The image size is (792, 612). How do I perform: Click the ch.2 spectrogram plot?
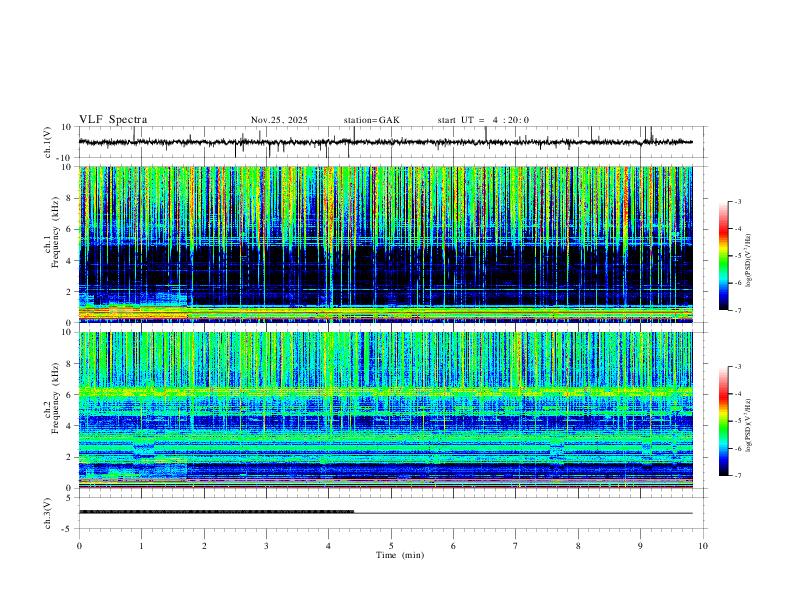point(385,410)
